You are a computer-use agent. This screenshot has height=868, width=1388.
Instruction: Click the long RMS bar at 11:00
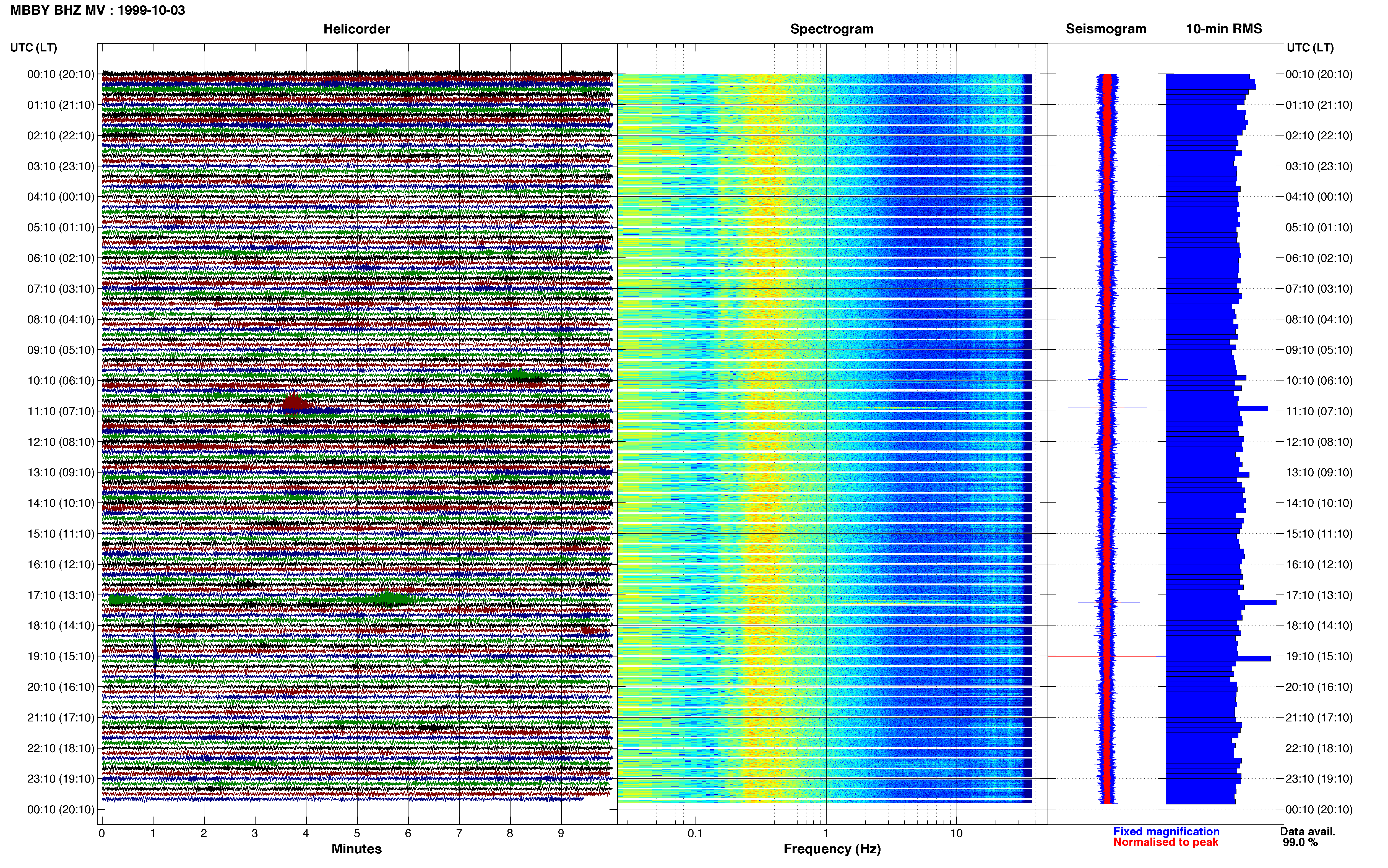1217,409
